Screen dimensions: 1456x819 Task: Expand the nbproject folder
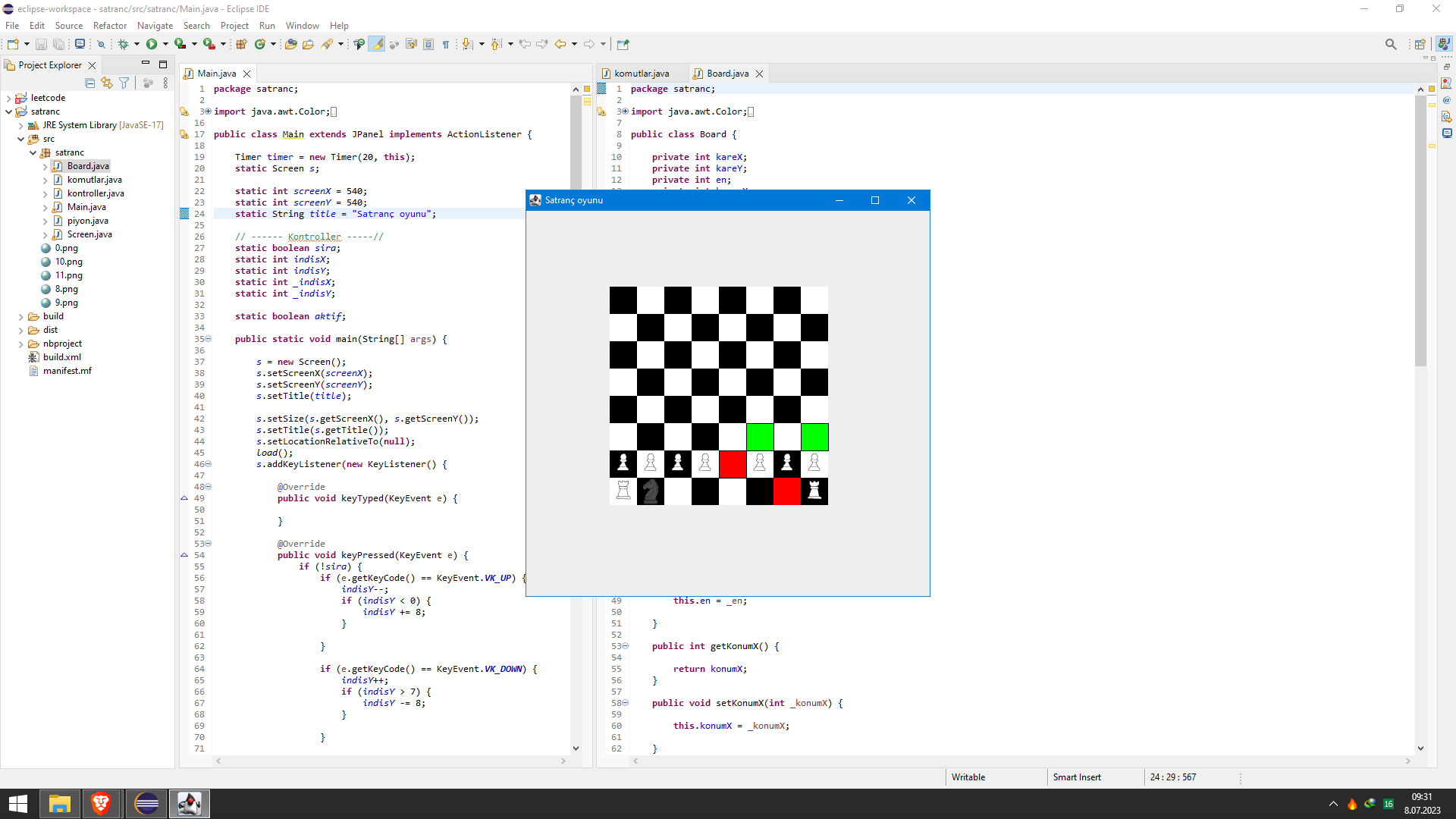[20, 344]
